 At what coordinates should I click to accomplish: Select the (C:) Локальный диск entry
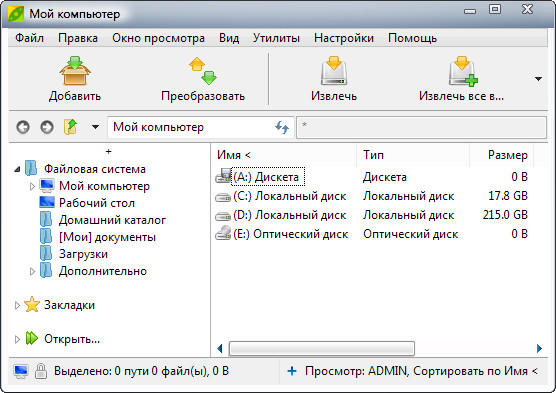289,196
